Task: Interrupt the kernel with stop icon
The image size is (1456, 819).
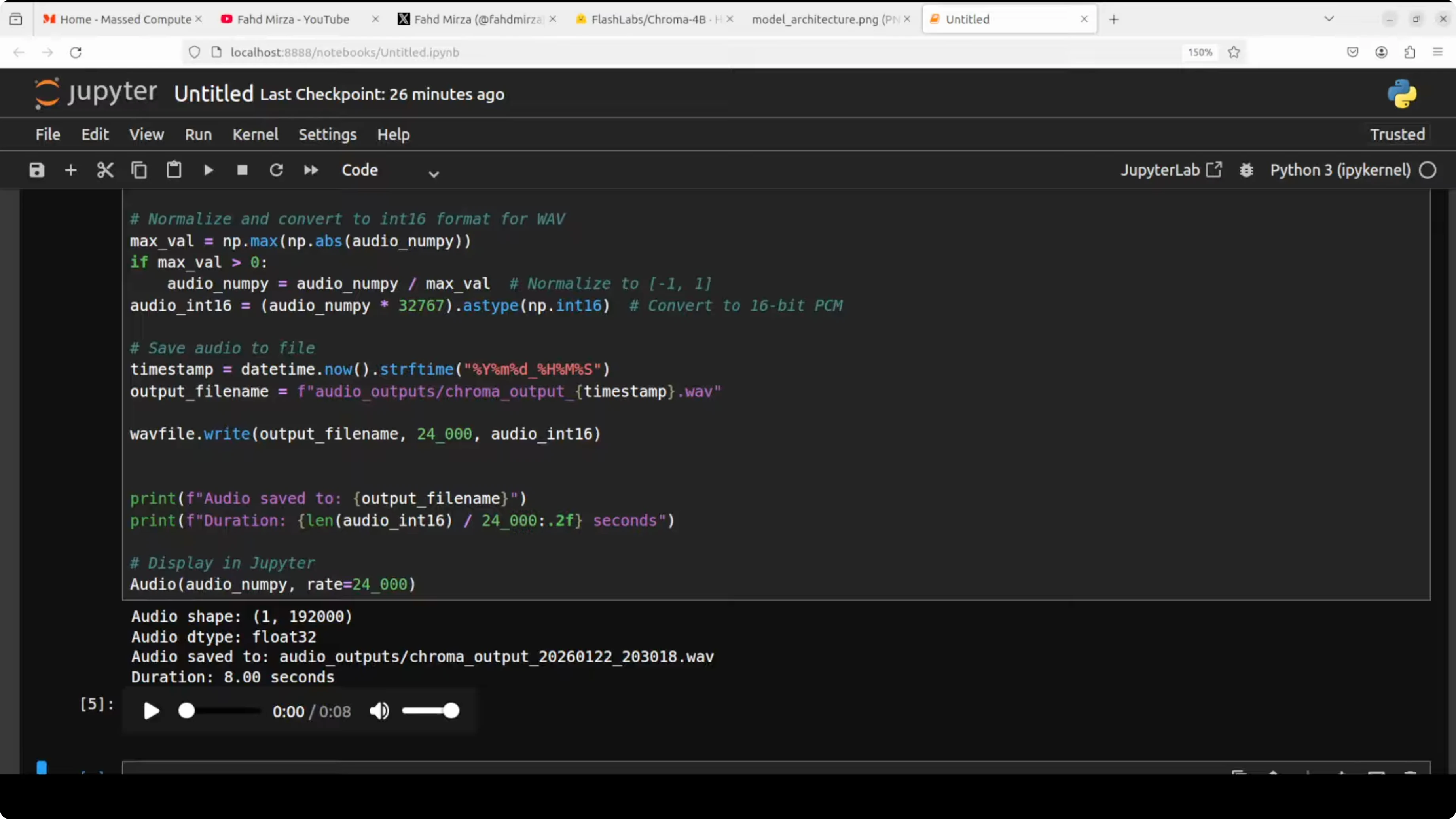Action: tap(243, 170)
